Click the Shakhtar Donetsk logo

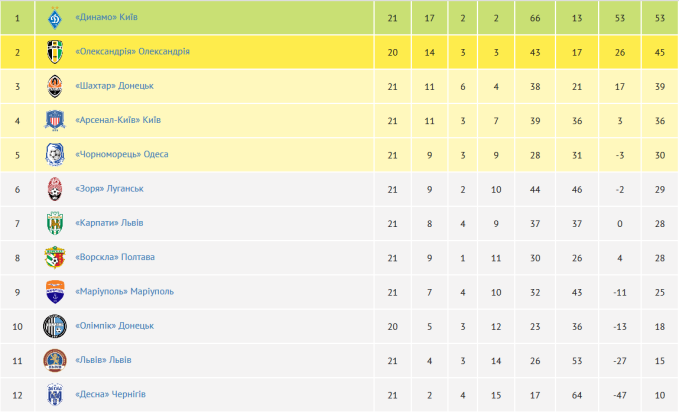(x=54, y=86)
